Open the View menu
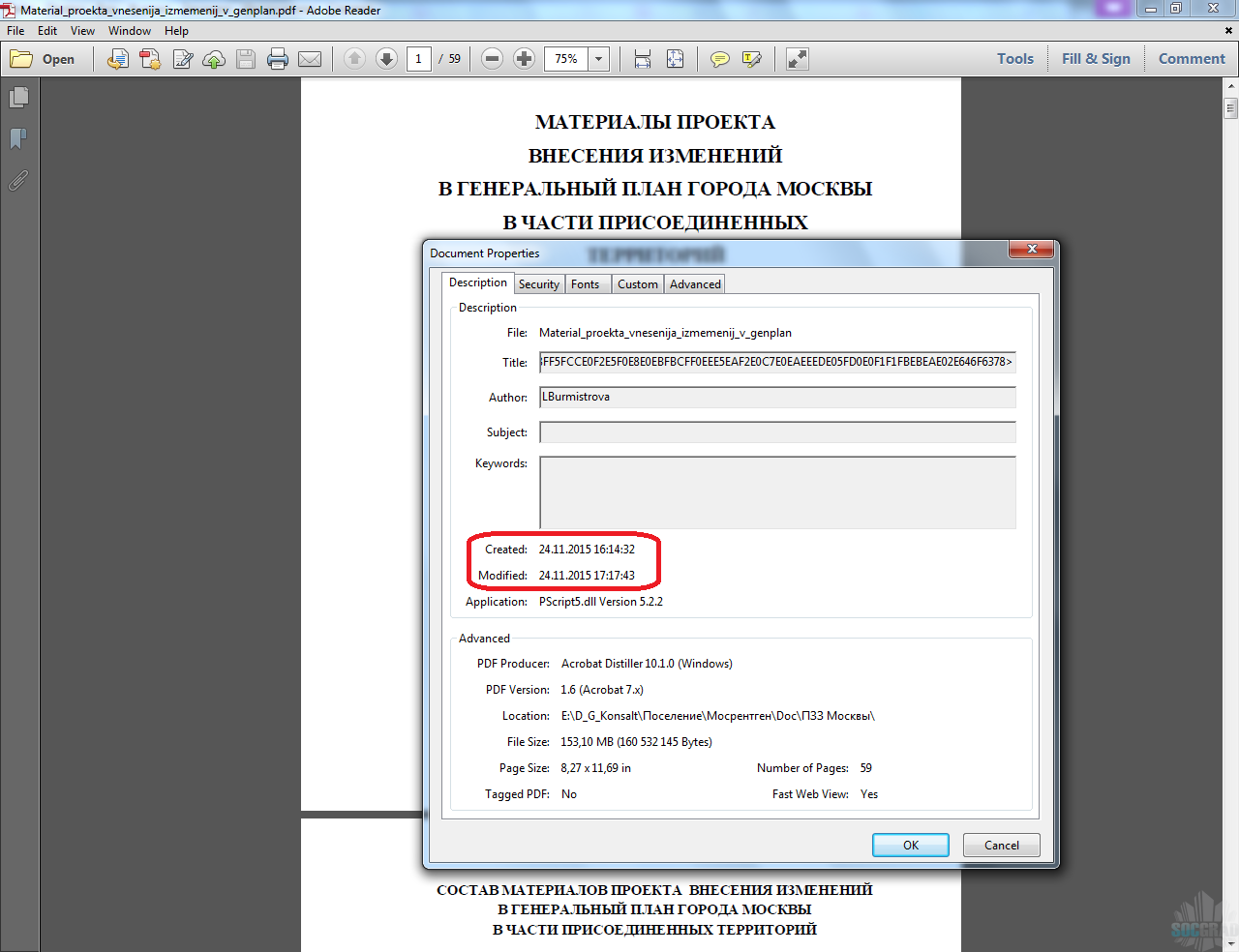The image size is (1239, 952). pyautogui.click(x=82, y=31)
